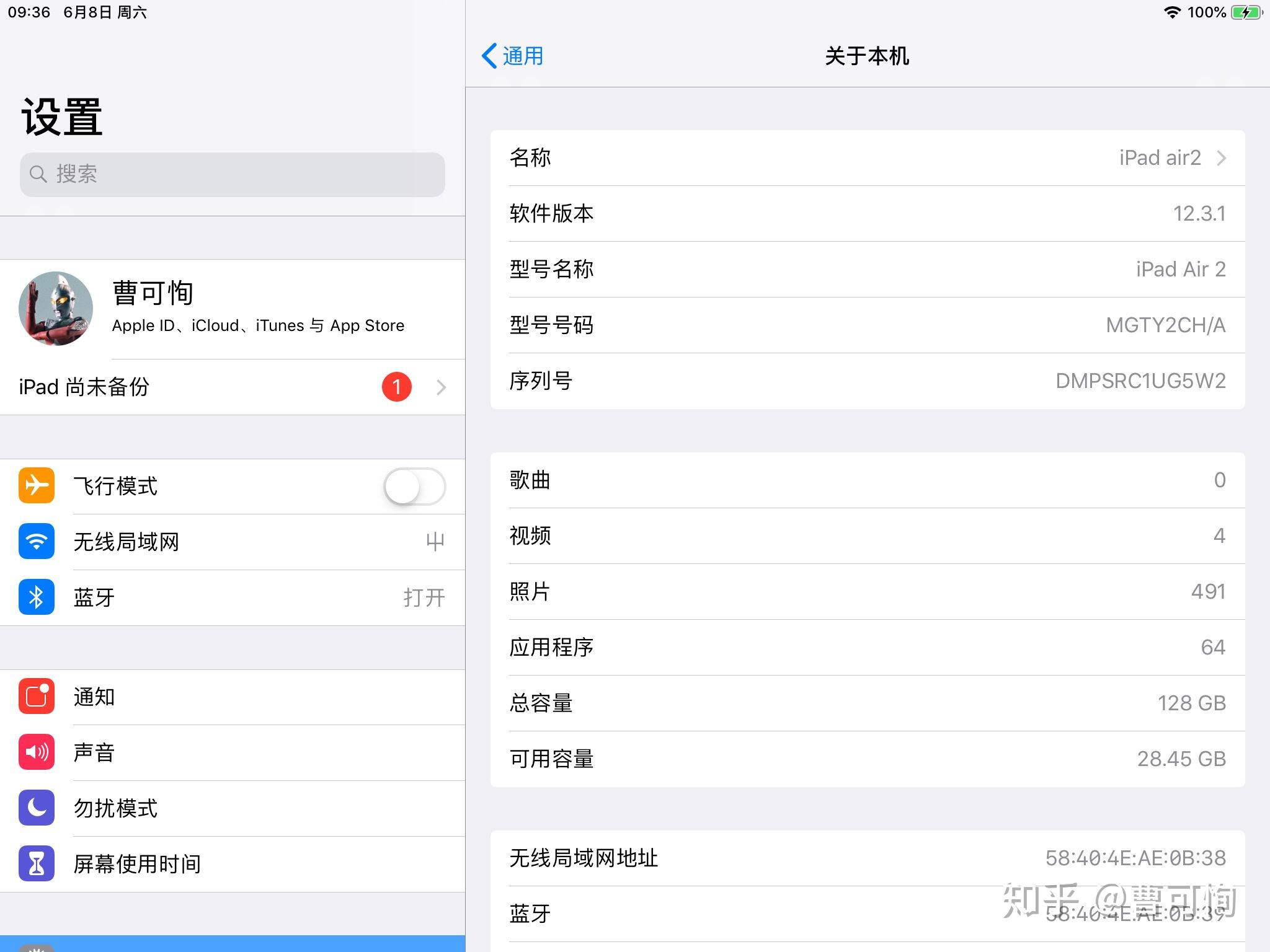Image resolution: width=1270 pixels, height=952 pixels.
Task: Tap 无线局域网地址 58:40:4E:AE:0B:38
Action: [1136, 858]
